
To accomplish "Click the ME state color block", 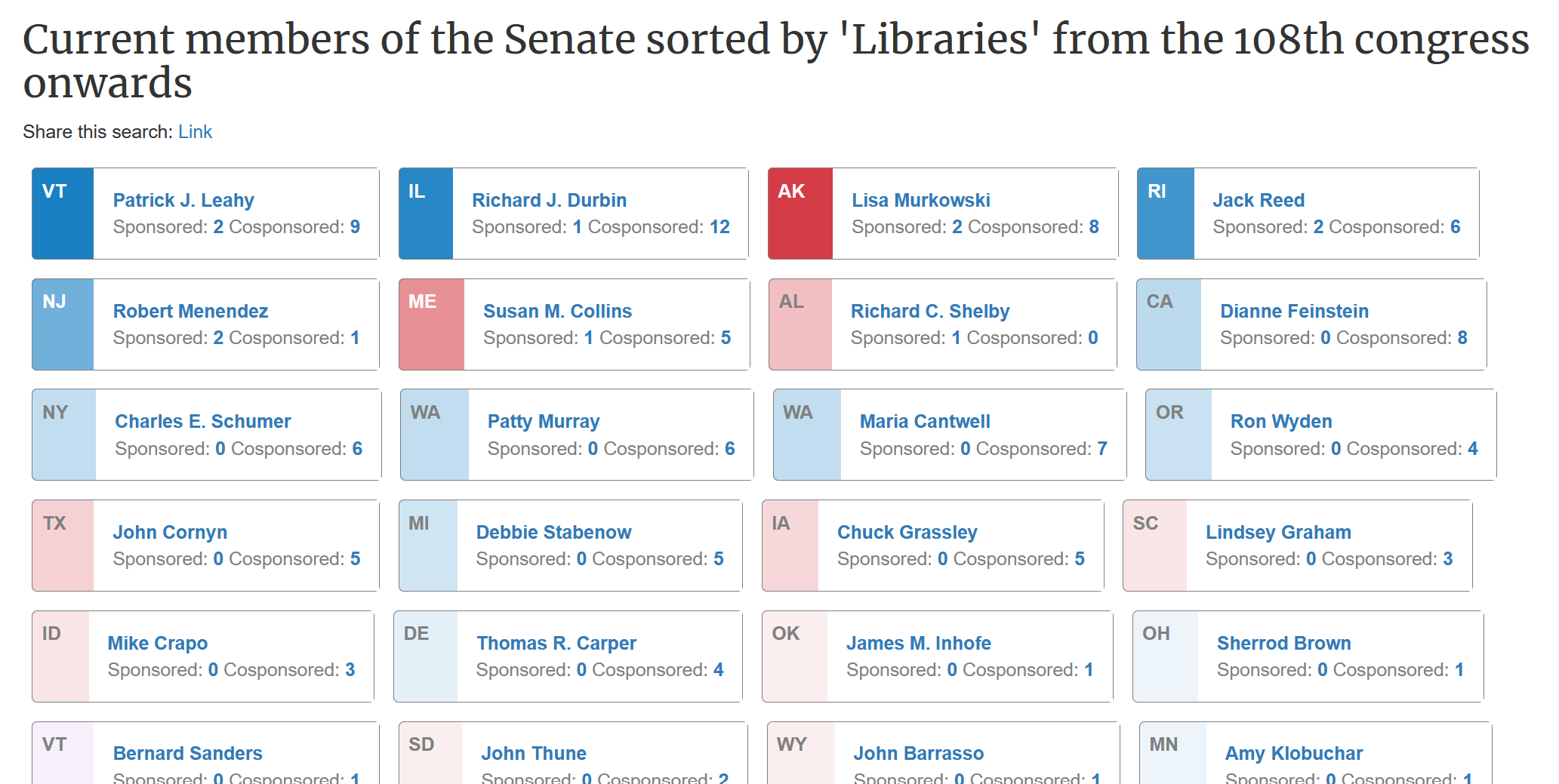I will click(x=432, y=324).
